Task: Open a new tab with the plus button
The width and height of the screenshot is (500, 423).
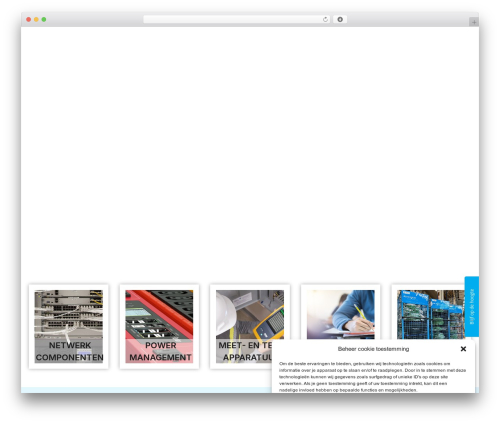Action: tap(474, 22)
